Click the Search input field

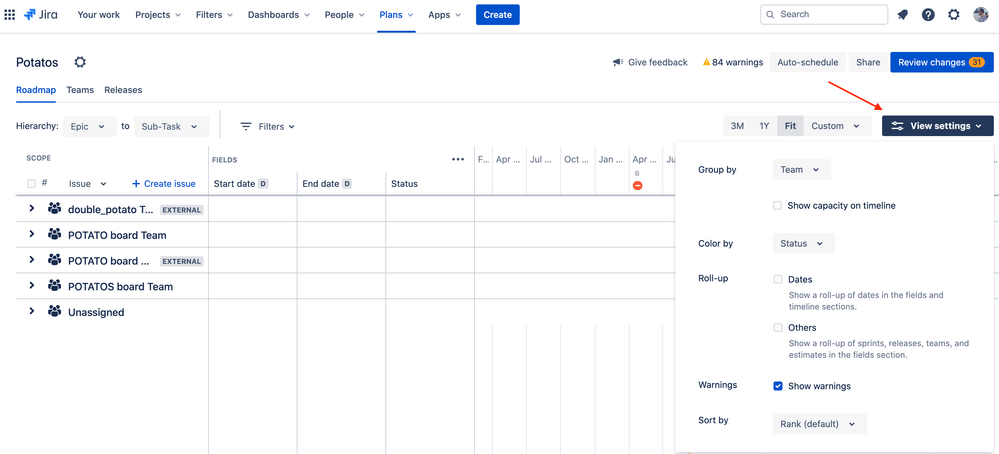coord(824,15)
